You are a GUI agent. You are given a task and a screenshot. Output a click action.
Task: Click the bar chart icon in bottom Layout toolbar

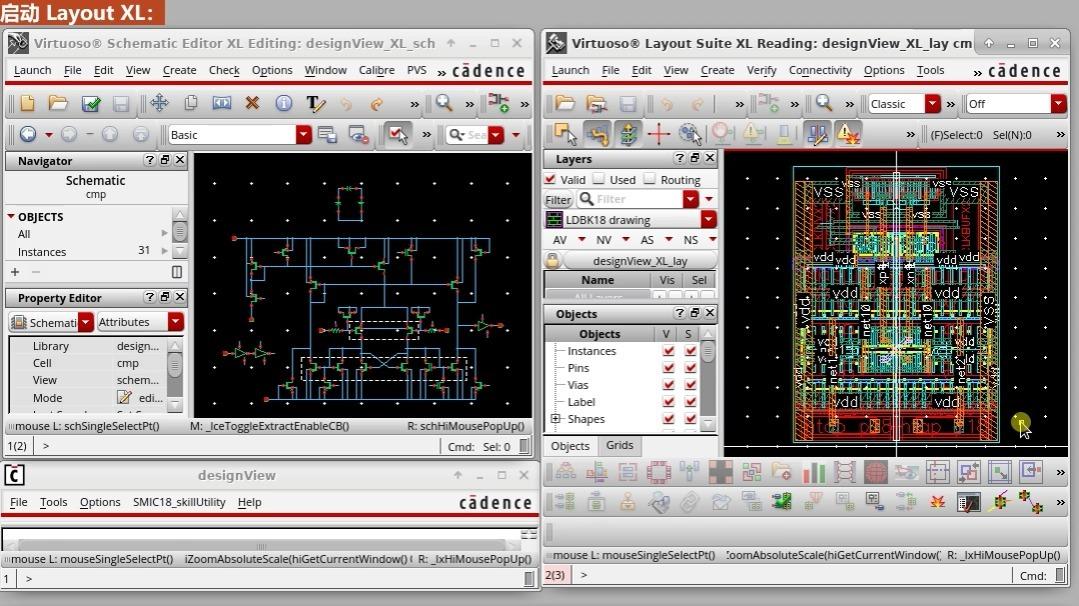[x=813, y=472]
